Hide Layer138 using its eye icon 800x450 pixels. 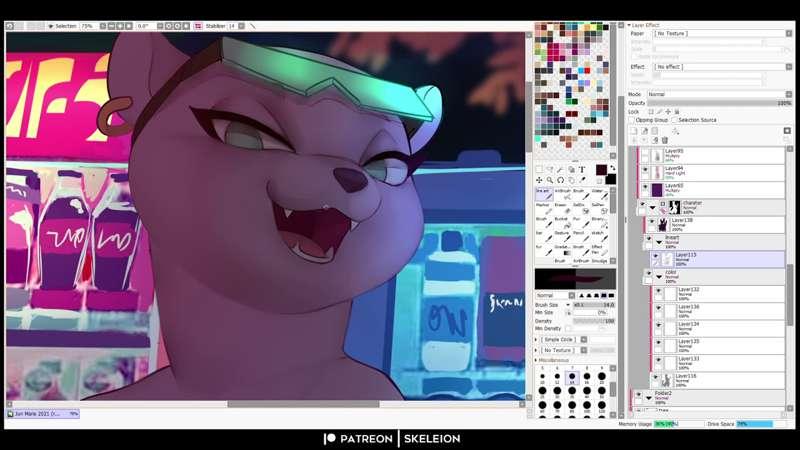[x=652, y=222]
